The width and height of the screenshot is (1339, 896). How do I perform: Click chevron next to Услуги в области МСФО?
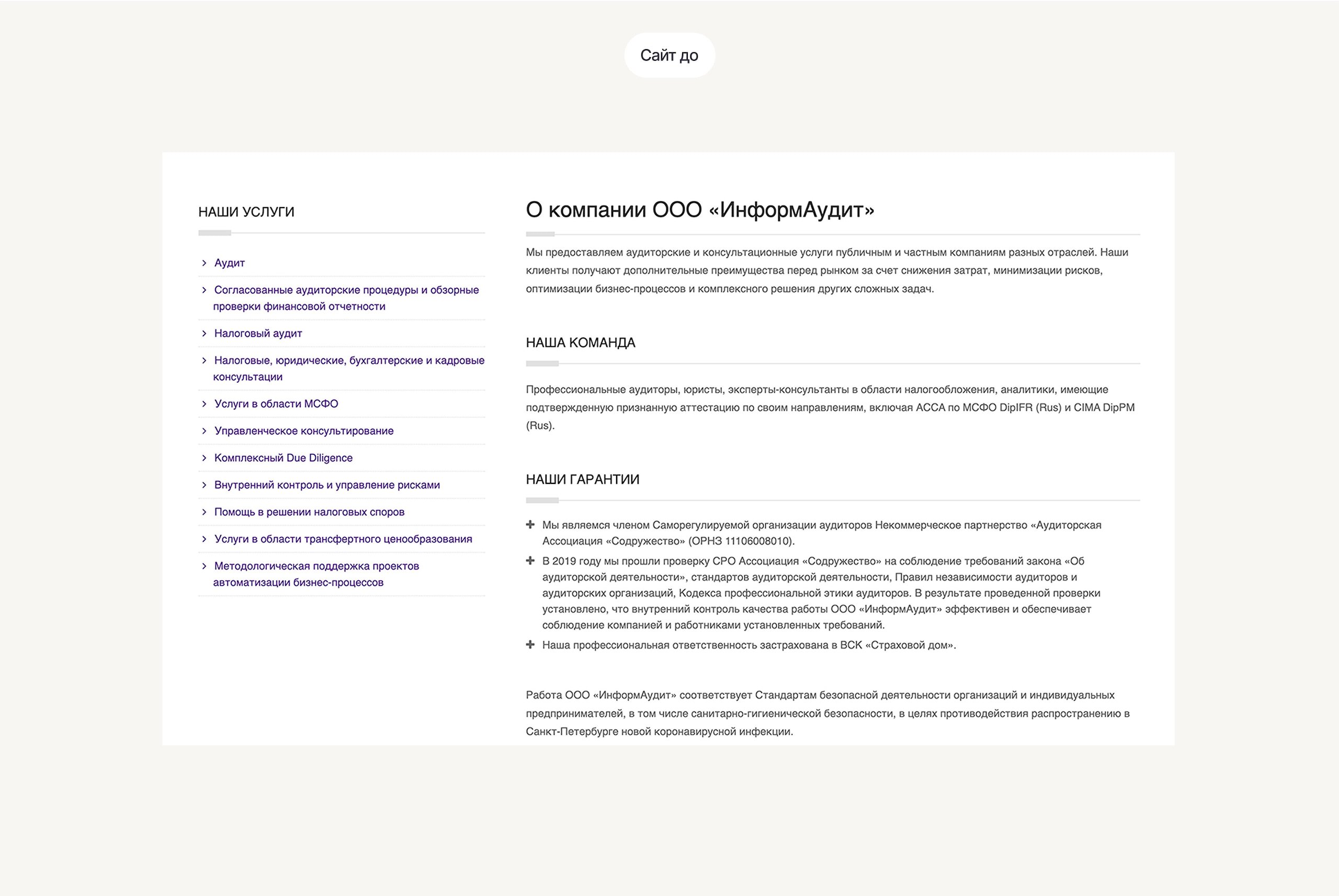(x=204, y=403)
